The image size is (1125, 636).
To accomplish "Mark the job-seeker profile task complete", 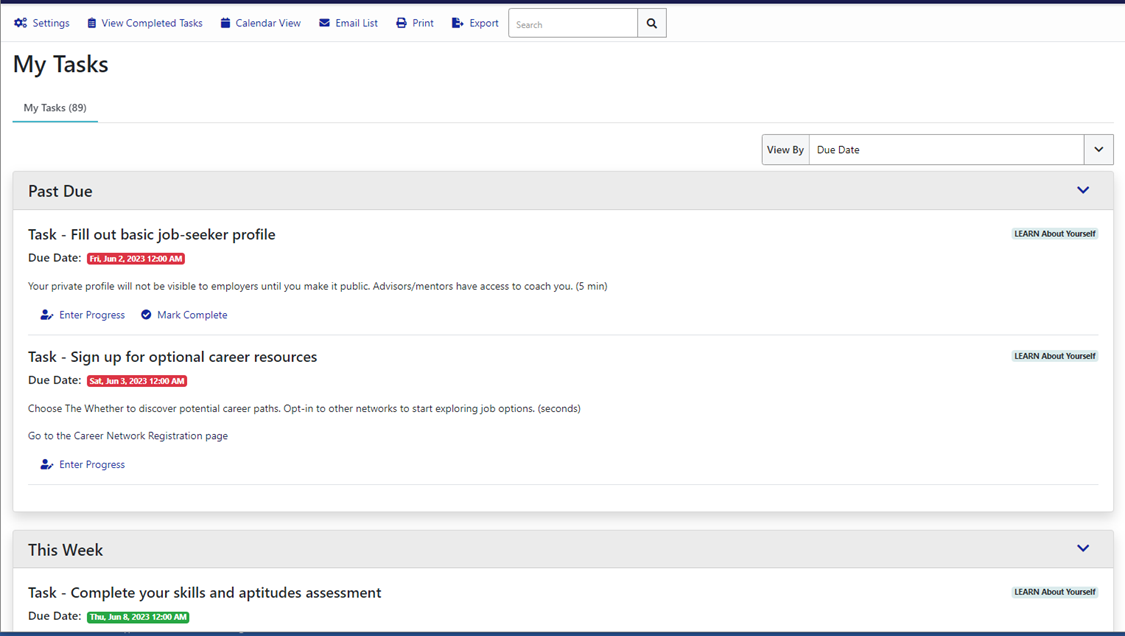I will click(x=192, y=315).
